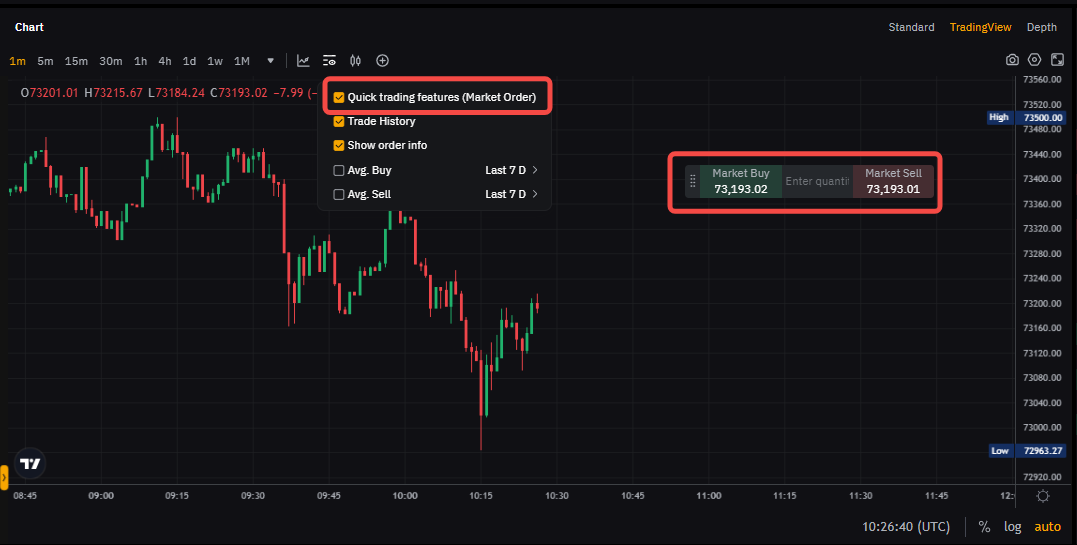
Task: Click the Market Sell 73,193.01 button
Action: point(893,181)
